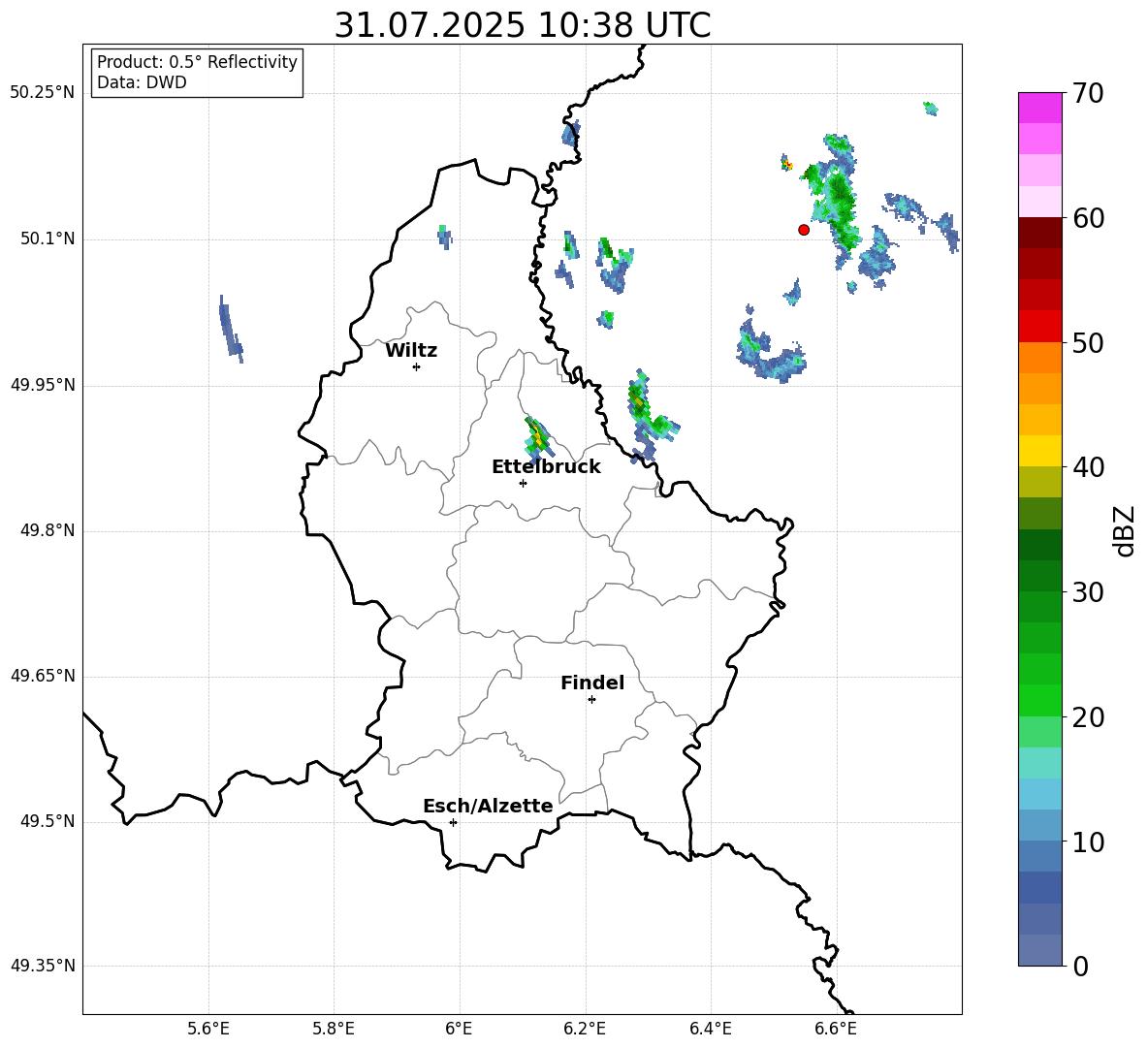
Task: Click the yellow colorbar band just above the 40 tick
Action: coord(1039,451)
